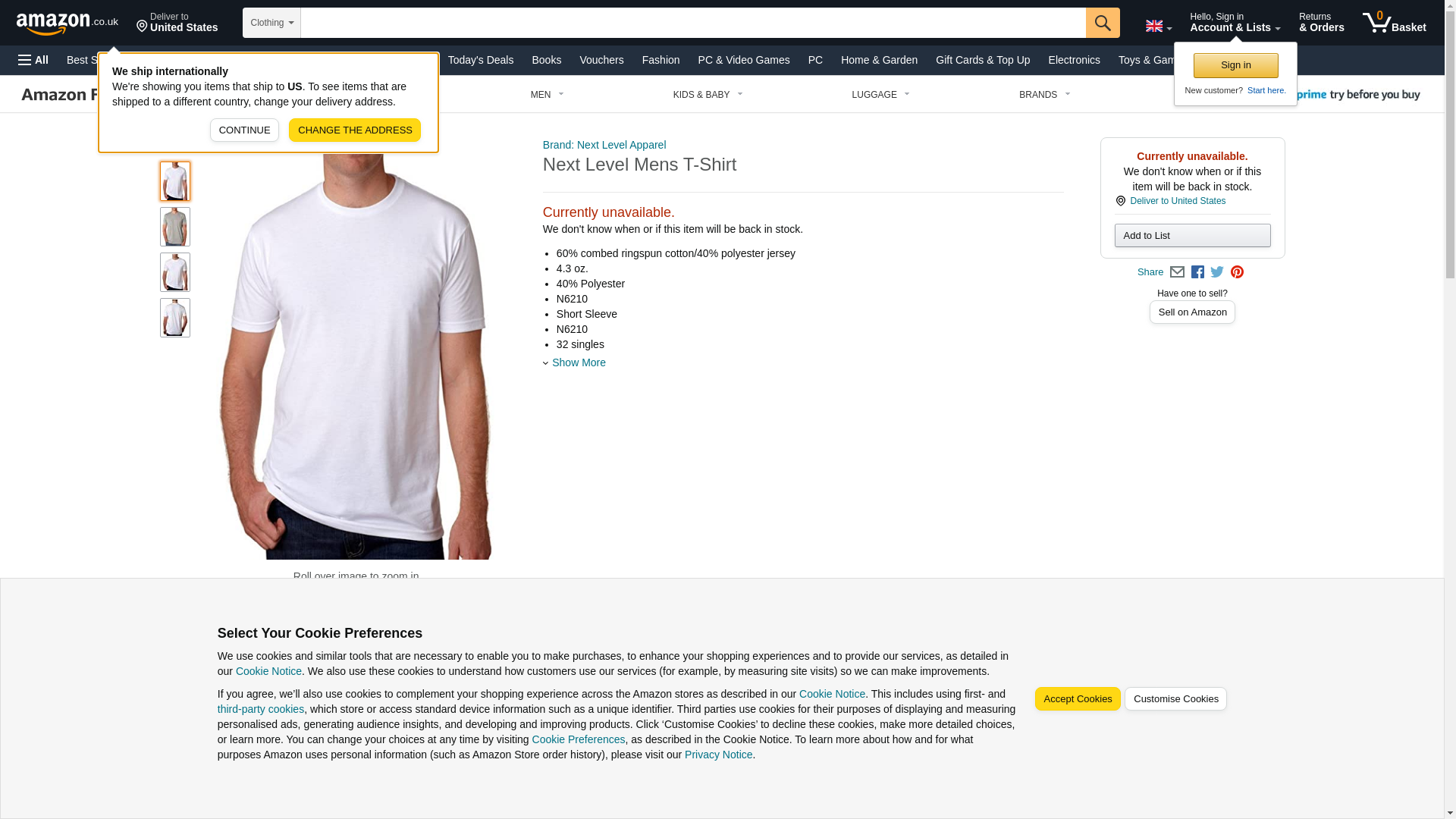This screenshot has width=1456, height=819.
Task: Click the Add to List button
Action: (1192, 235)
